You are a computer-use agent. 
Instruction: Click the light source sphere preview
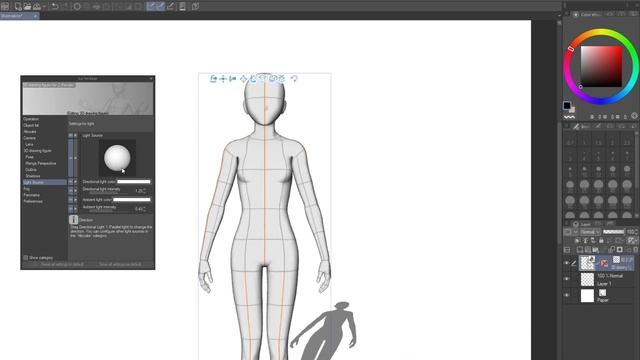coord(117,158)
